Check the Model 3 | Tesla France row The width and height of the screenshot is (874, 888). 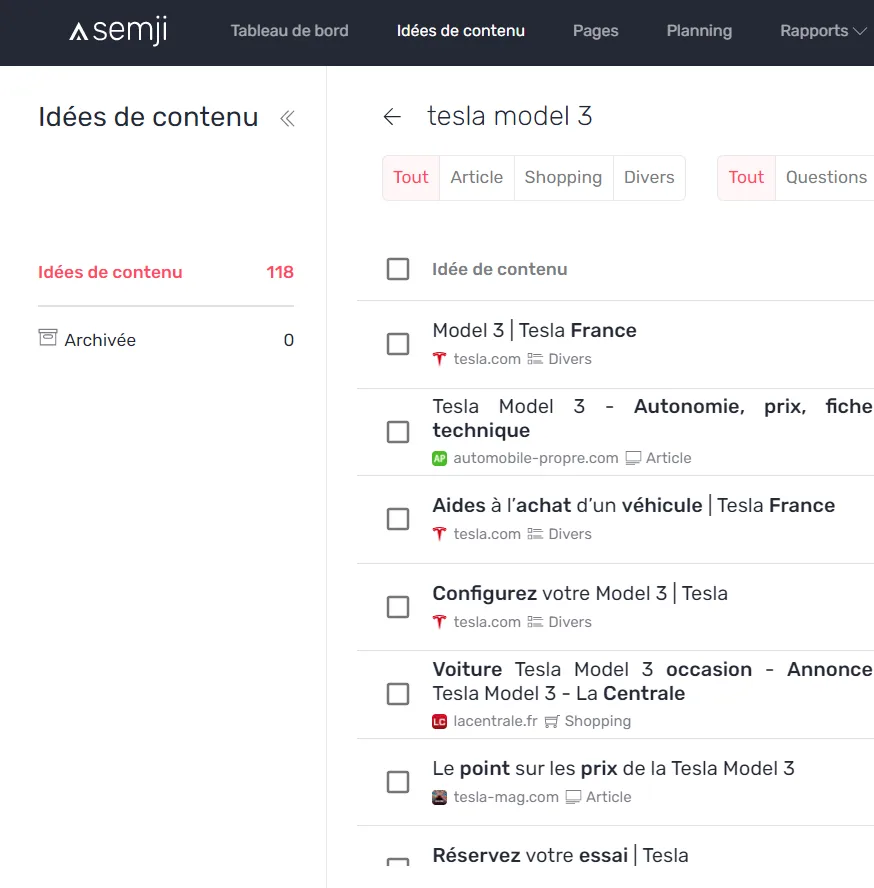[x=398, y=344]
